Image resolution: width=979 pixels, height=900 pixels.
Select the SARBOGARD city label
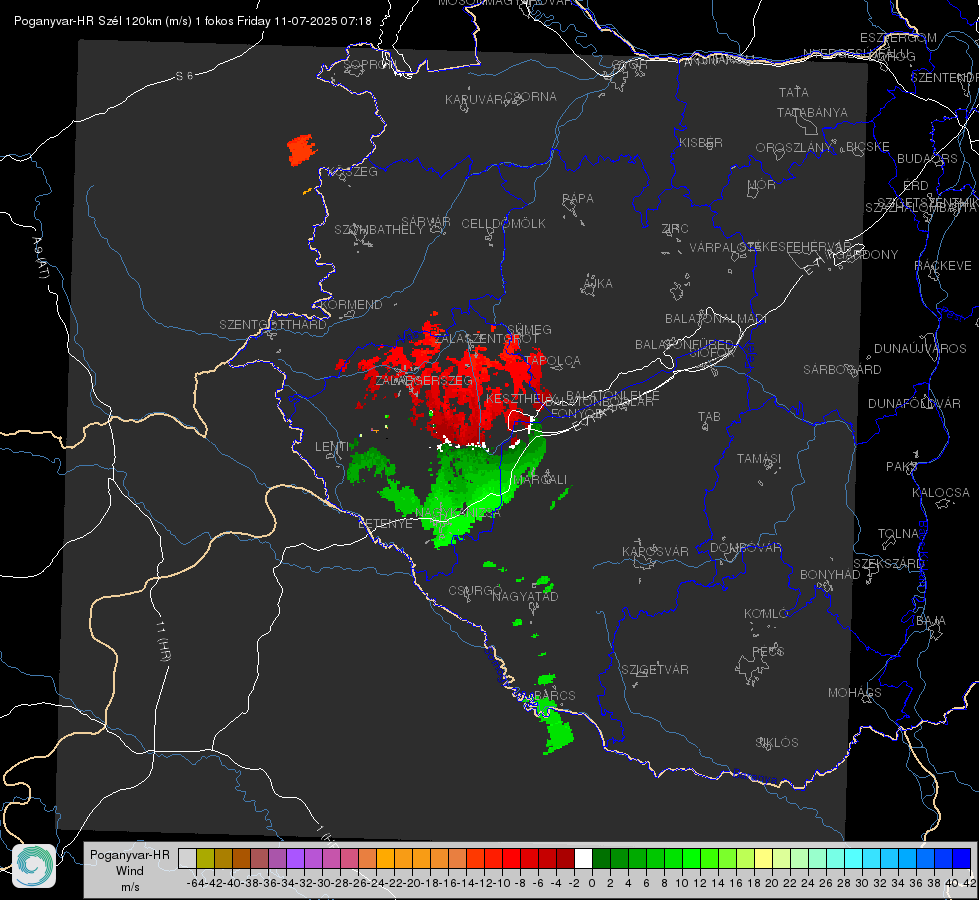842,369
